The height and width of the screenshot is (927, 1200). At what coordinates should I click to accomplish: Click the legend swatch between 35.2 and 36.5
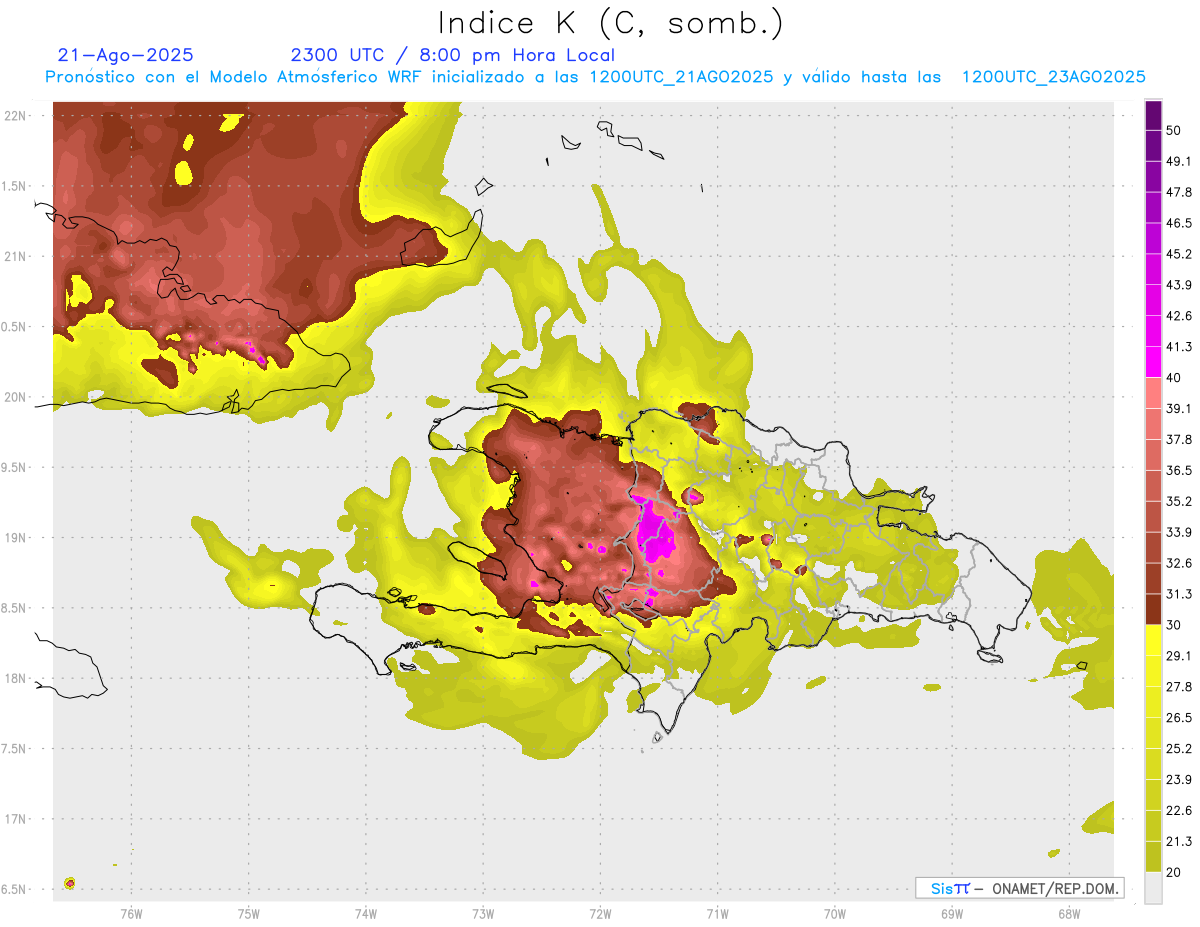tap(1154, 485)
